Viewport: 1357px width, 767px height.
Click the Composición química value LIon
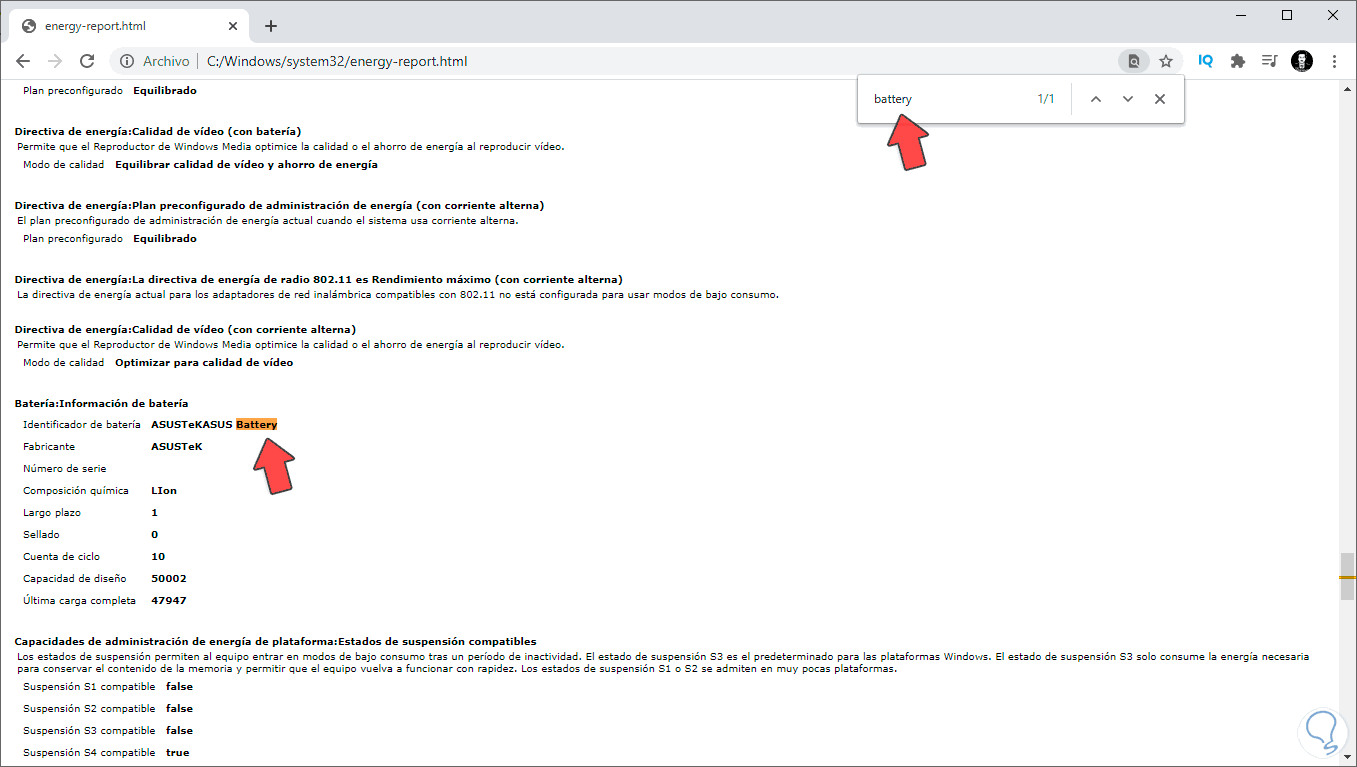164,491
